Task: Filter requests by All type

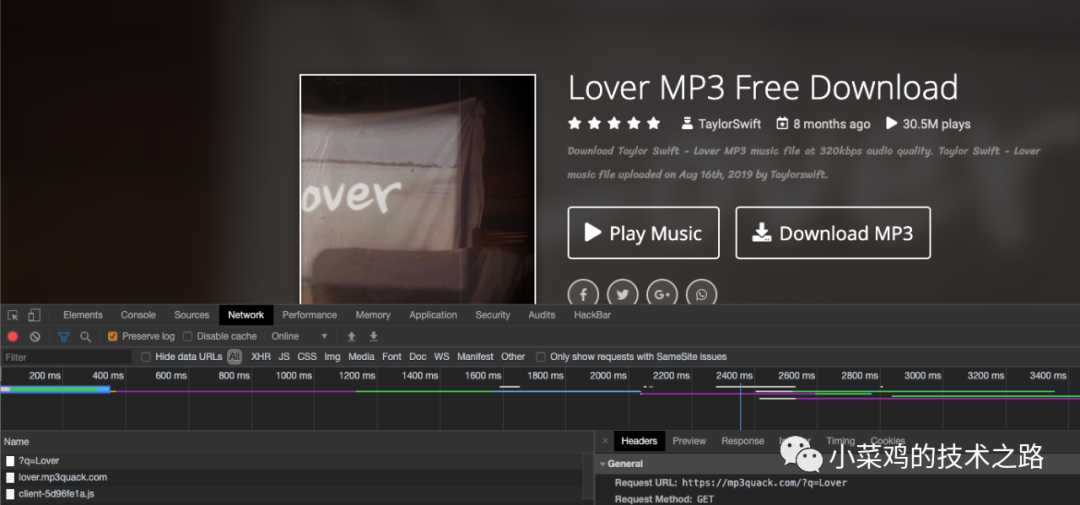Action: 234,357
